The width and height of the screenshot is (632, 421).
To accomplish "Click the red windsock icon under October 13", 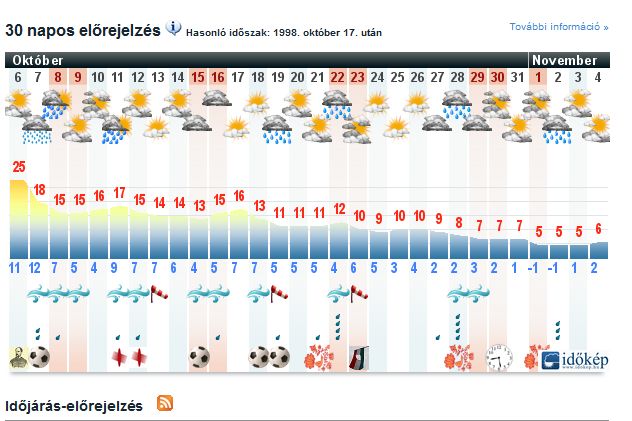I will [159, 293].
